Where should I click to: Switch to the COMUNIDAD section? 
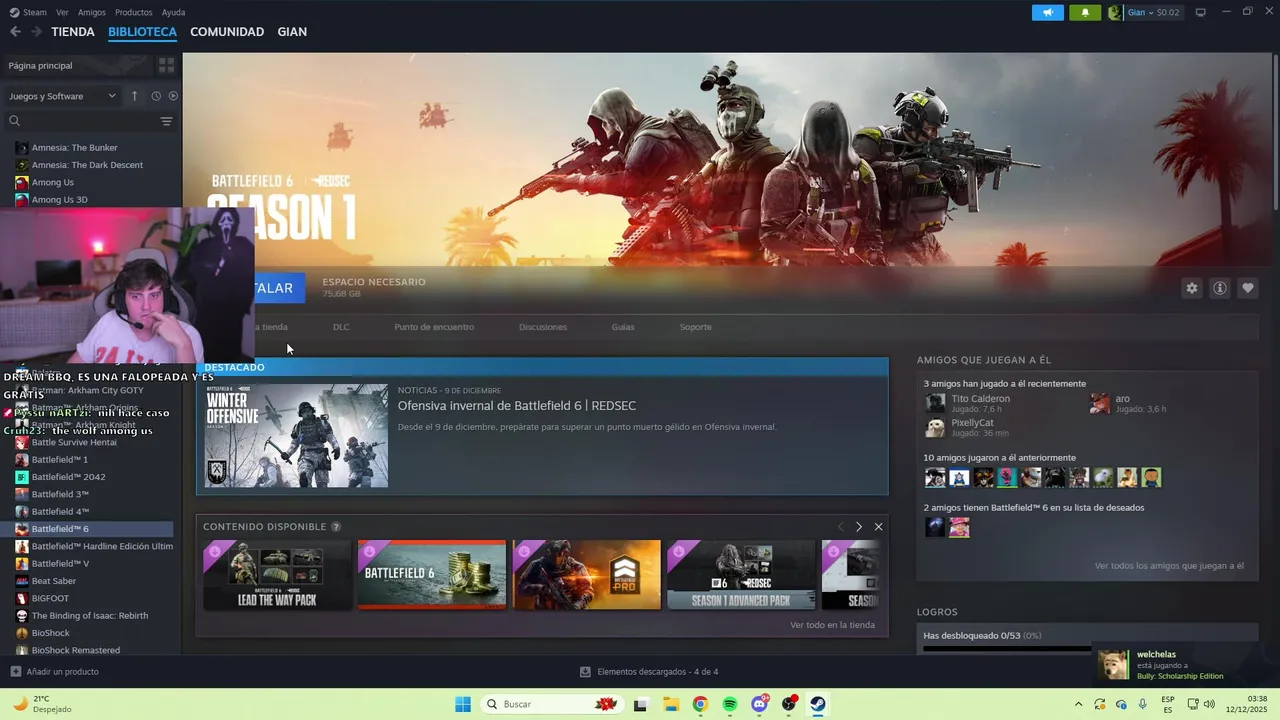click(x=227, y=32)
